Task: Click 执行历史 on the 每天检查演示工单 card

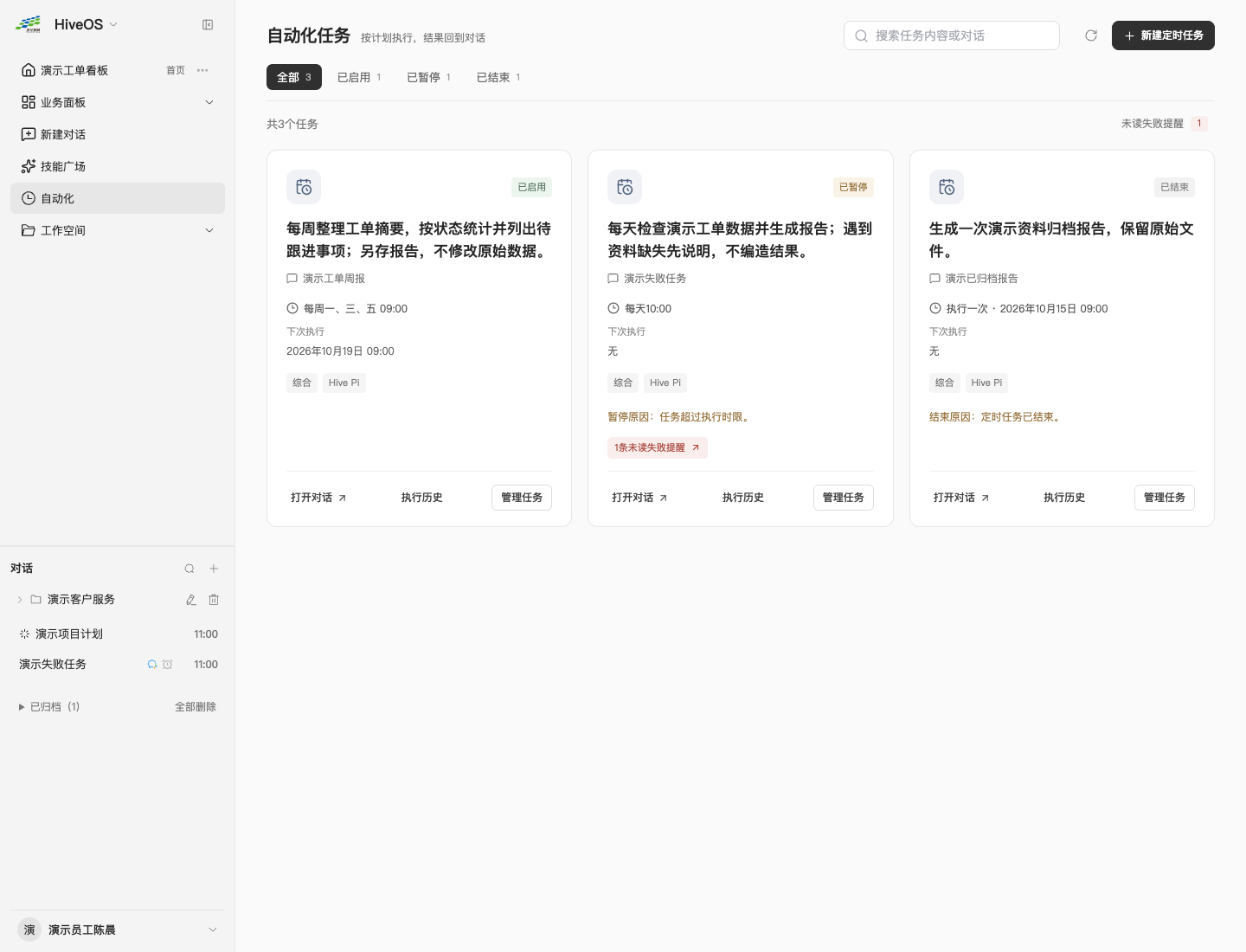Action: click(x=743, y=498)
